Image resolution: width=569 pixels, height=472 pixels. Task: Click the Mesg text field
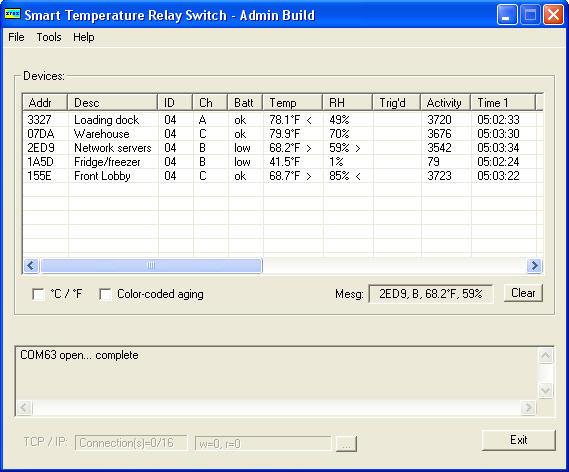click(431, 294)
